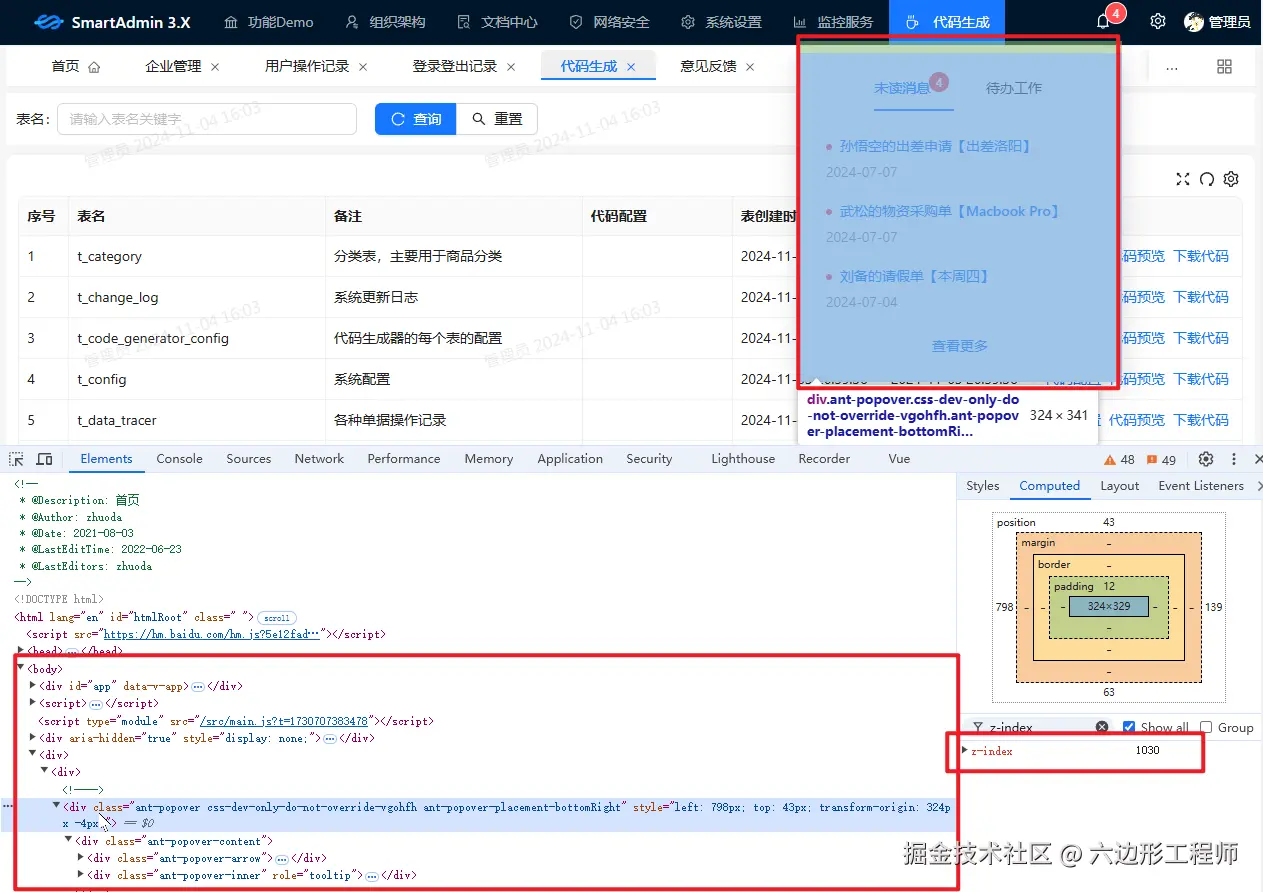Toggle Group checkbox in Computed pane

[1206, 727]
